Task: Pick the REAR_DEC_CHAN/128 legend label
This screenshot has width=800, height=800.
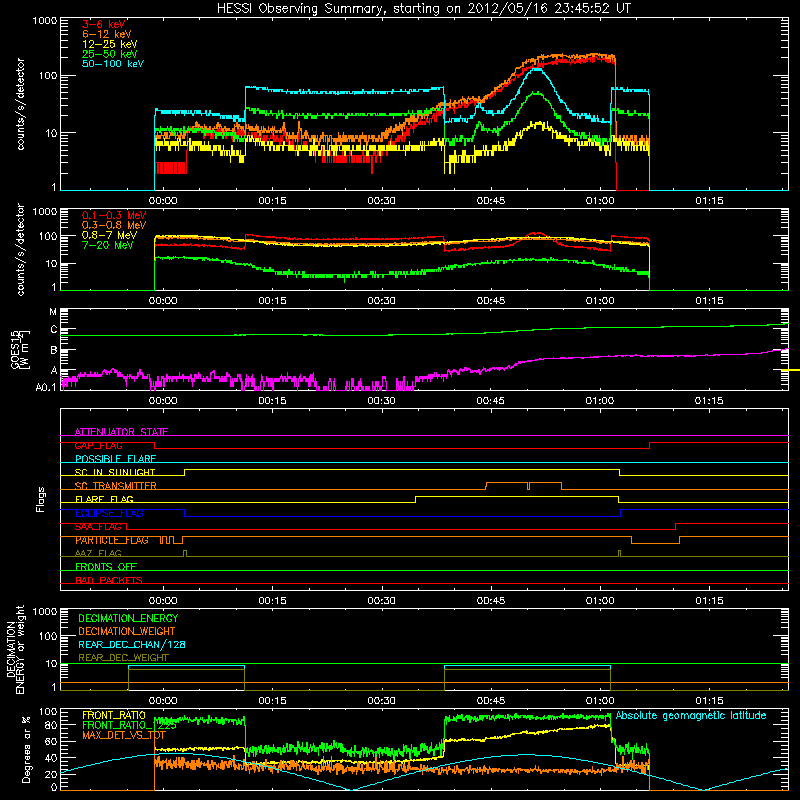Action: point(132,644)
